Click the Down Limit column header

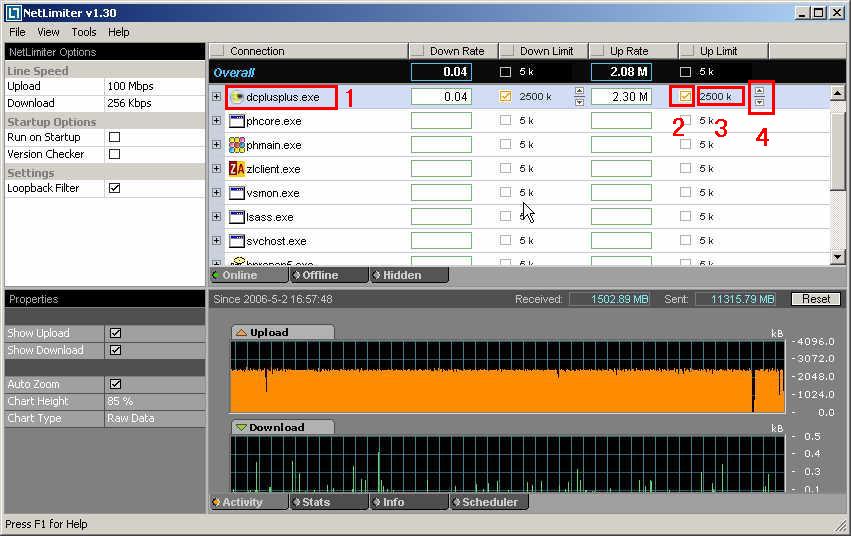coord(543,51)
